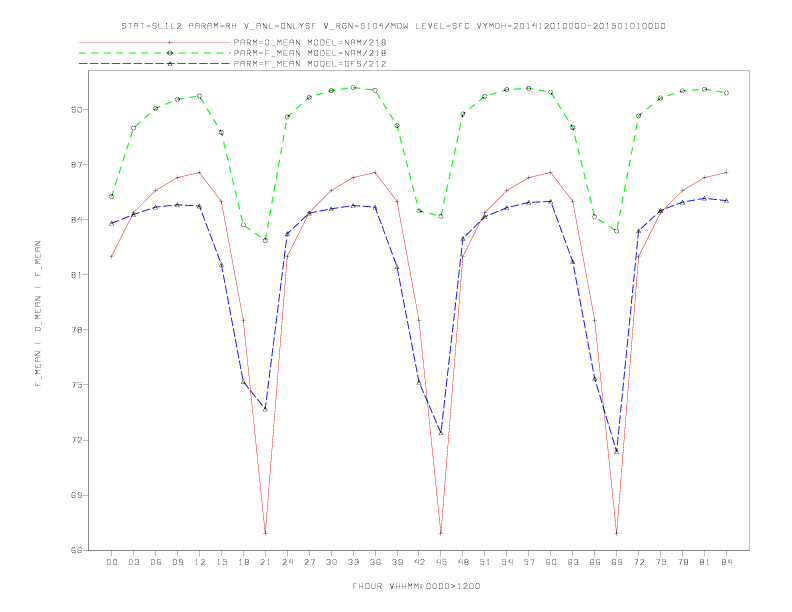
Task: Click the x-axis tick label 60
Action: (551, 562)
